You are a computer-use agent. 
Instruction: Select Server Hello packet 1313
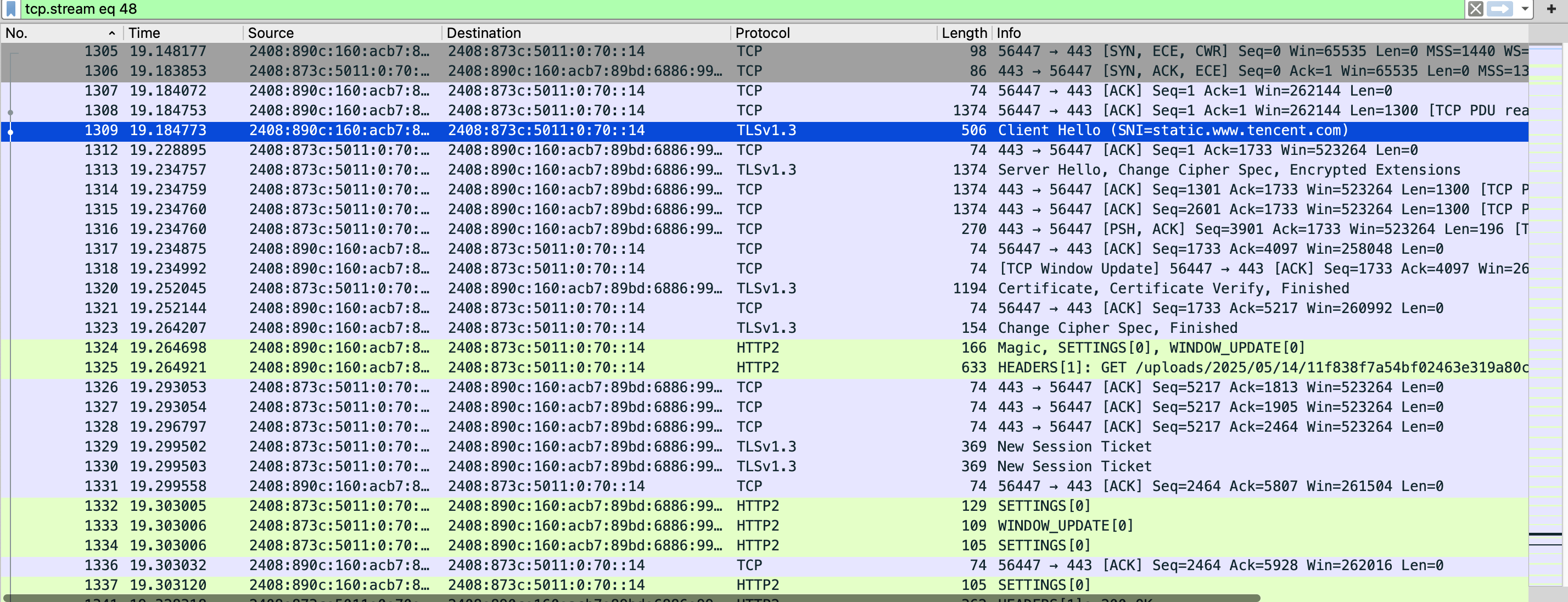click(765, 170)
